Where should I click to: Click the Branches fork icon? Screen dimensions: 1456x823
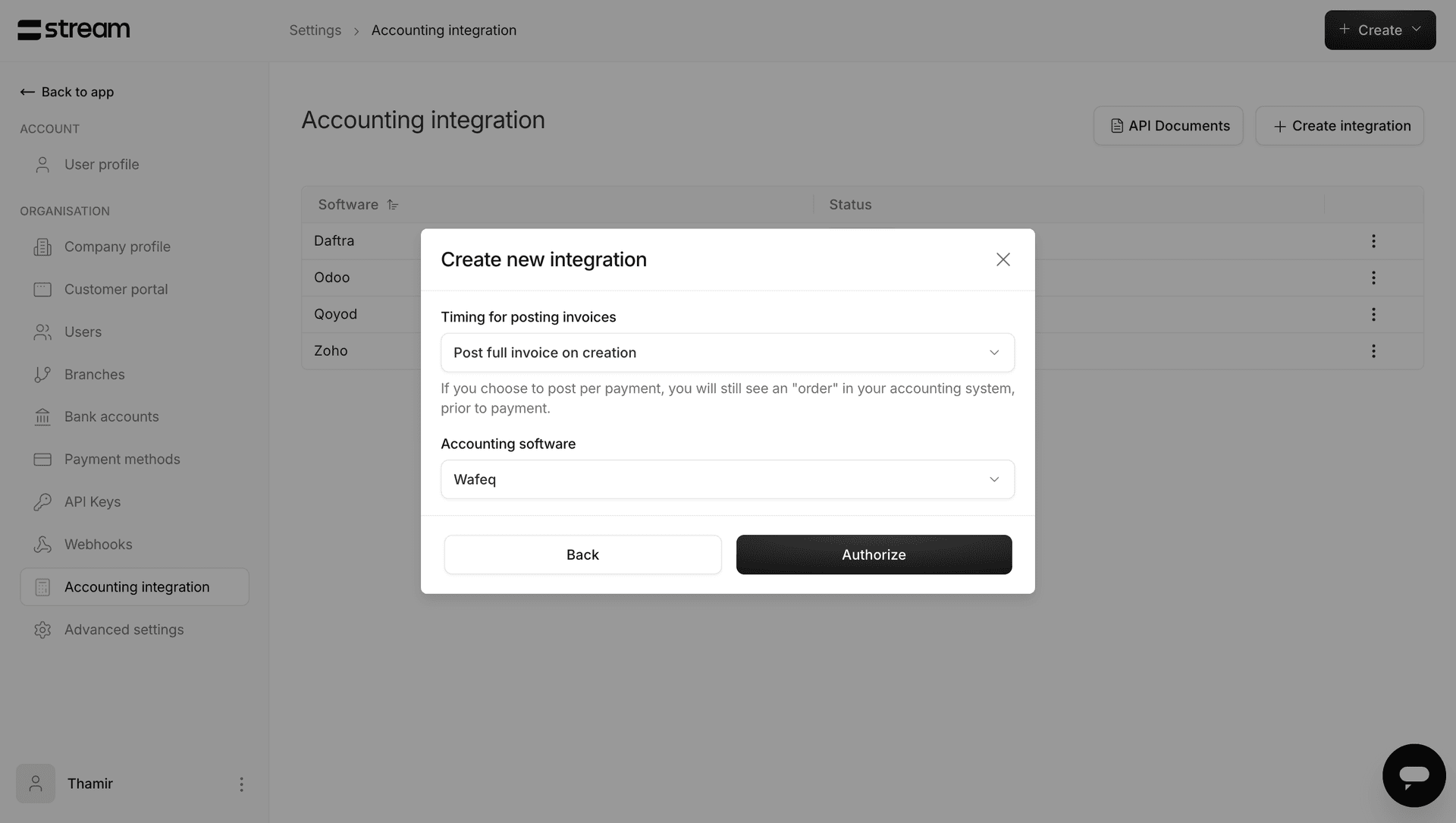pos(42,374)
